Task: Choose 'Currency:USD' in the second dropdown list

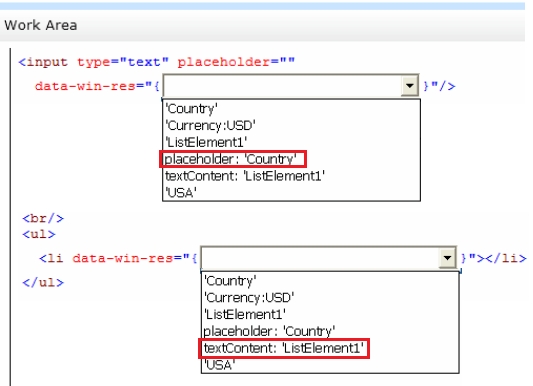Action: pos(249,298)
